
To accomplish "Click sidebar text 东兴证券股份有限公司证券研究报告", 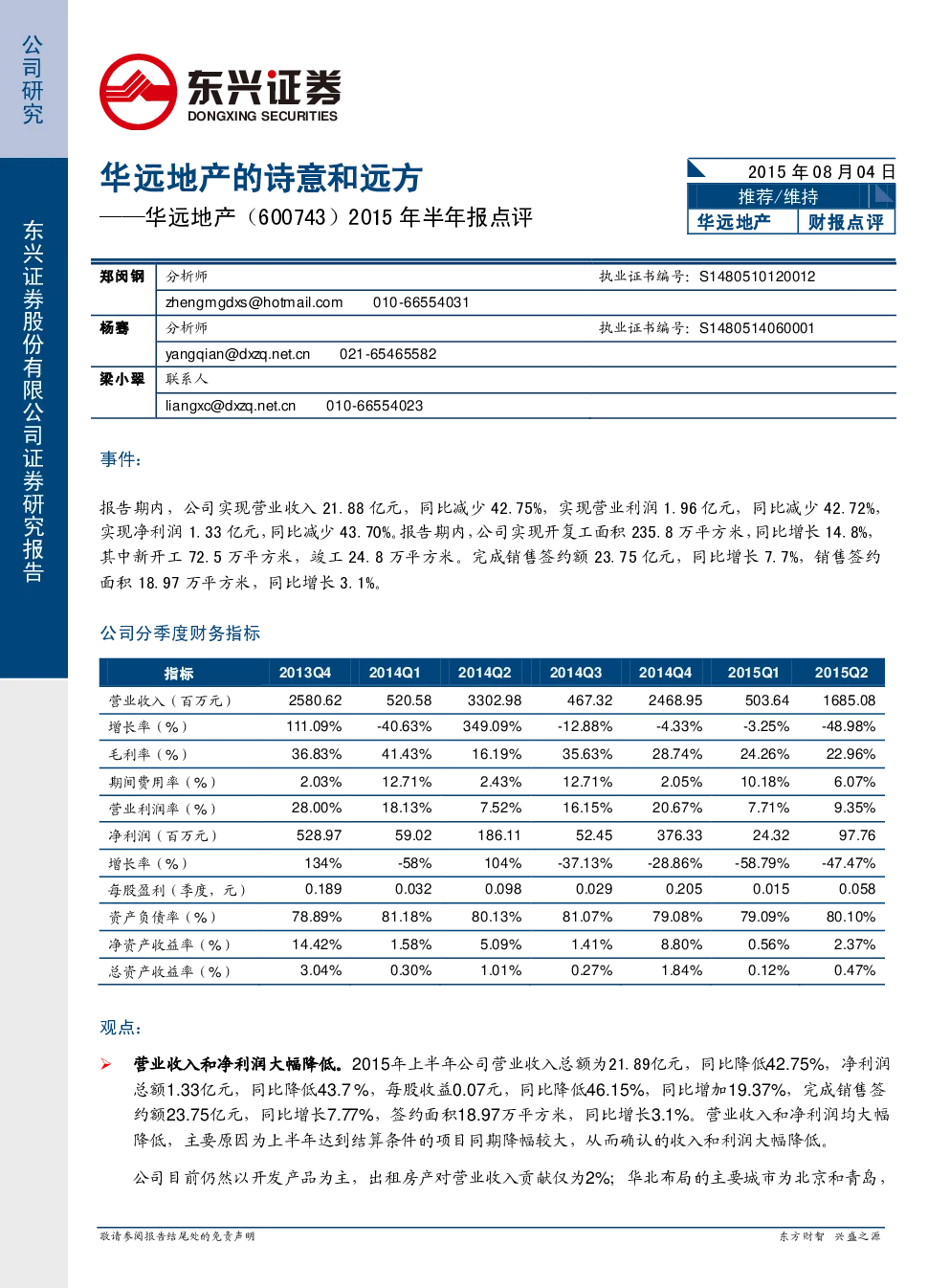I will coord(33,401).
